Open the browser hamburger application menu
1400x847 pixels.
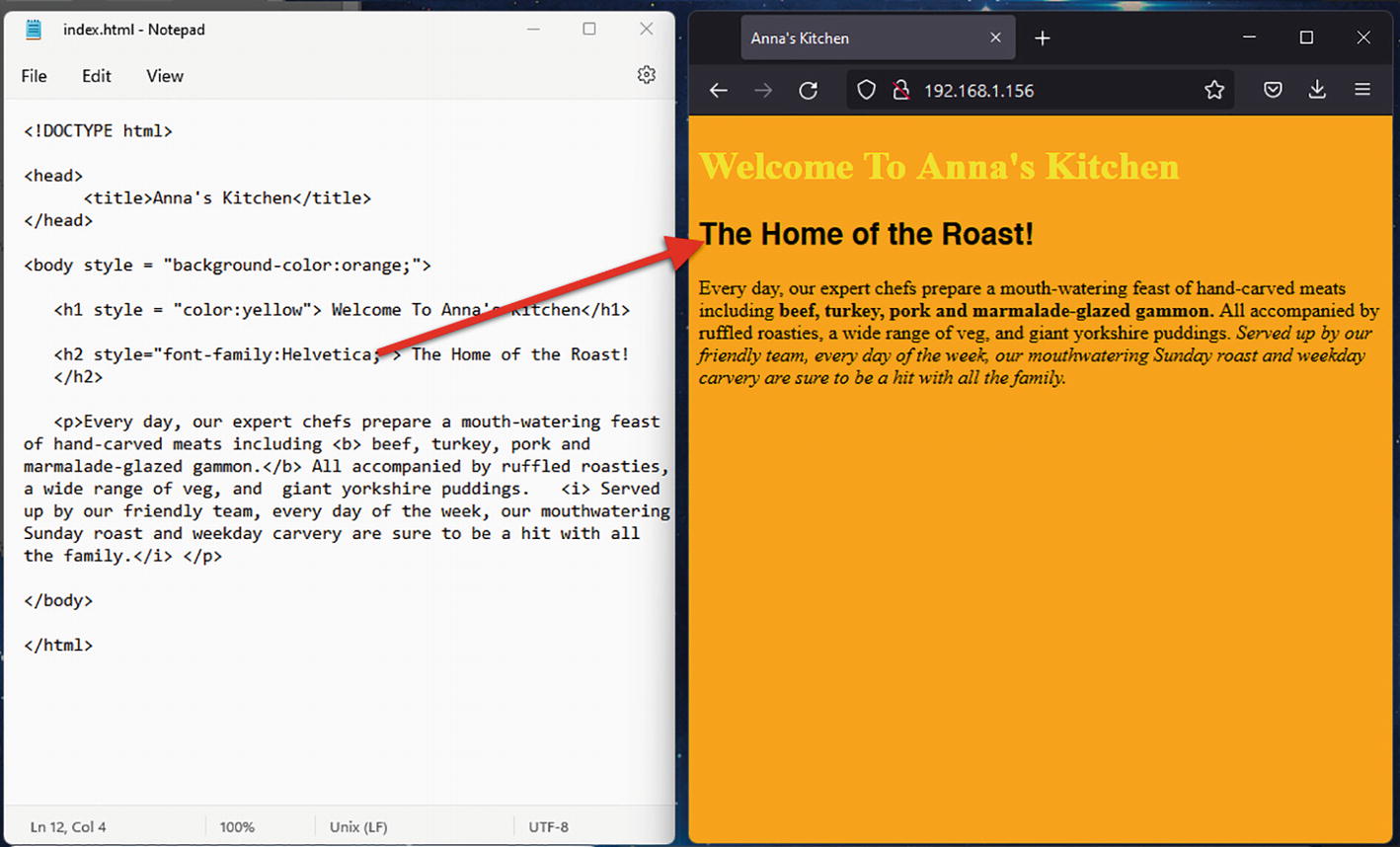pyautogui.click(x=1362, y=91)
